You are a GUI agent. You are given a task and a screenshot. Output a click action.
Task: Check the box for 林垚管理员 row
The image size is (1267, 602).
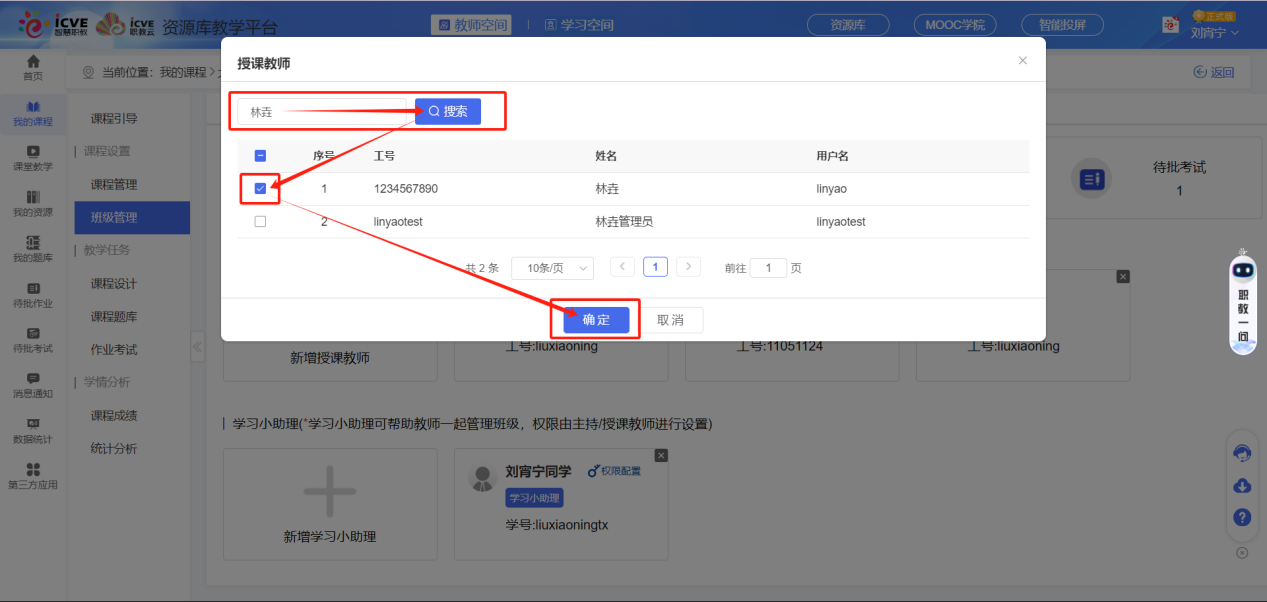tap(261, 222)
